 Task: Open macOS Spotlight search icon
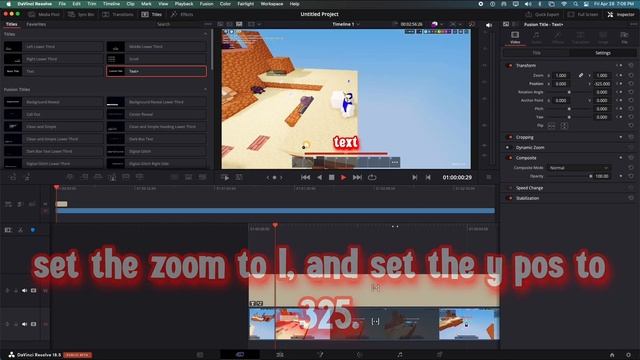575,4
